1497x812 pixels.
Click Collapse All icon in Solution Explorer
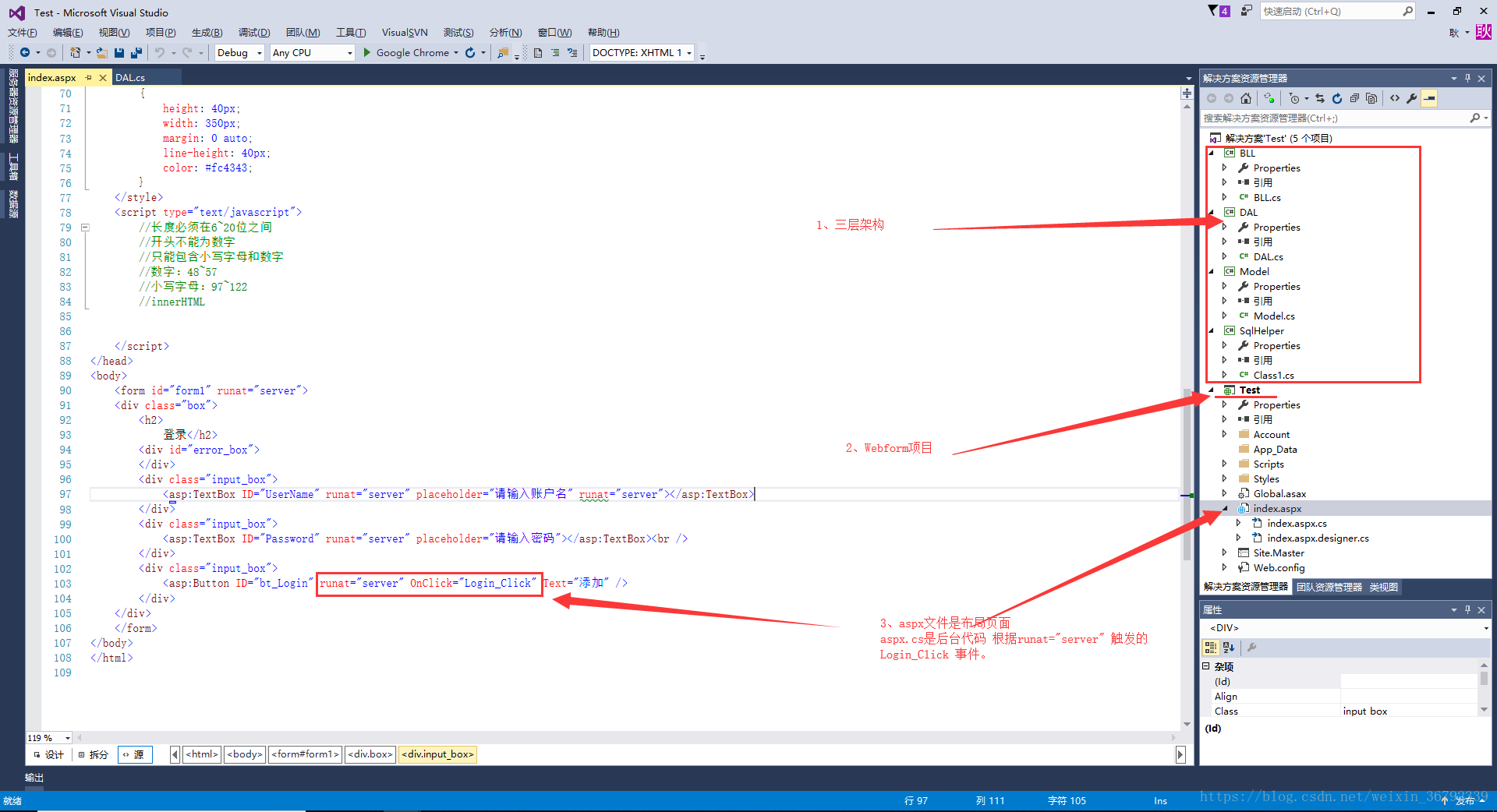[1354, 98]
